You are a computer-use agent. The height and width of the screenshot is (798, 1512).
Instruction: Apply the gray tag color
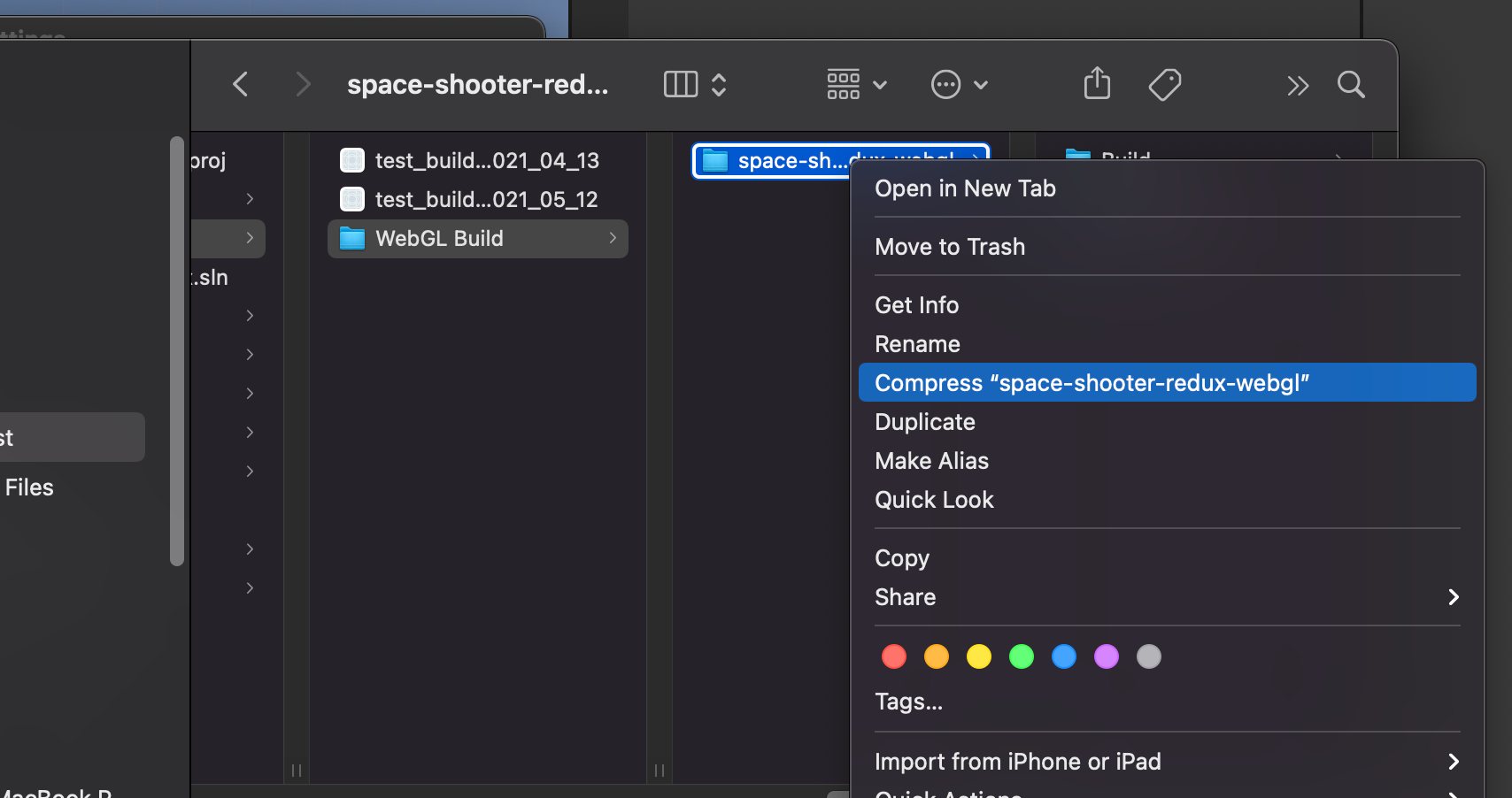tap(1149, 656)
